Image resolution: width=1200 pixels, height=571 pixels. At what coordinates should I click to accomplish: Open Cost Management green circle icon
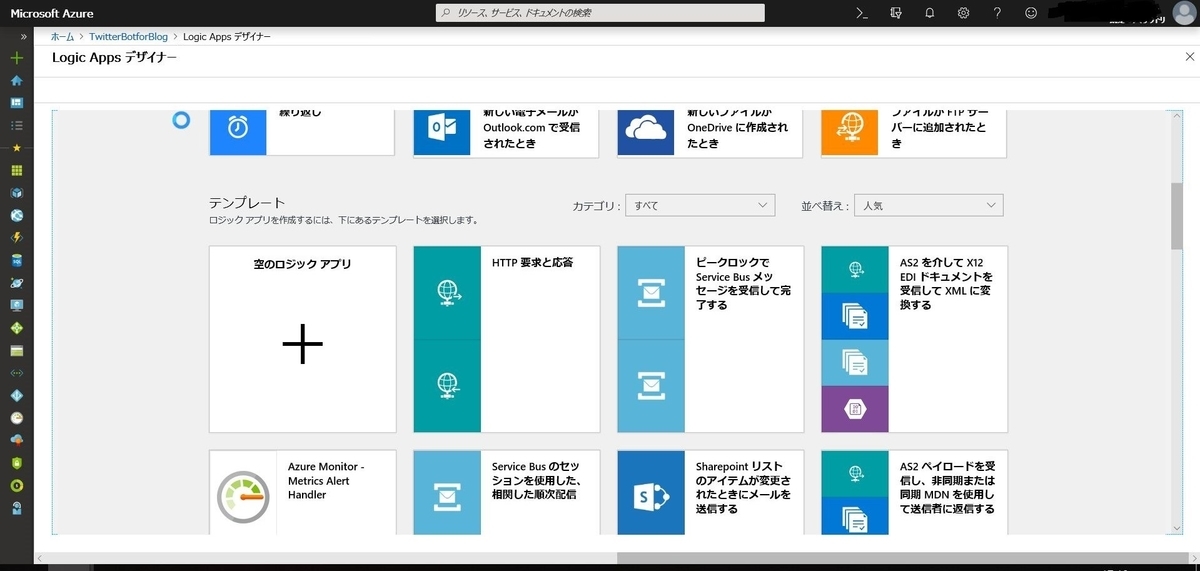pyautogui.click(x=16, y=486)
